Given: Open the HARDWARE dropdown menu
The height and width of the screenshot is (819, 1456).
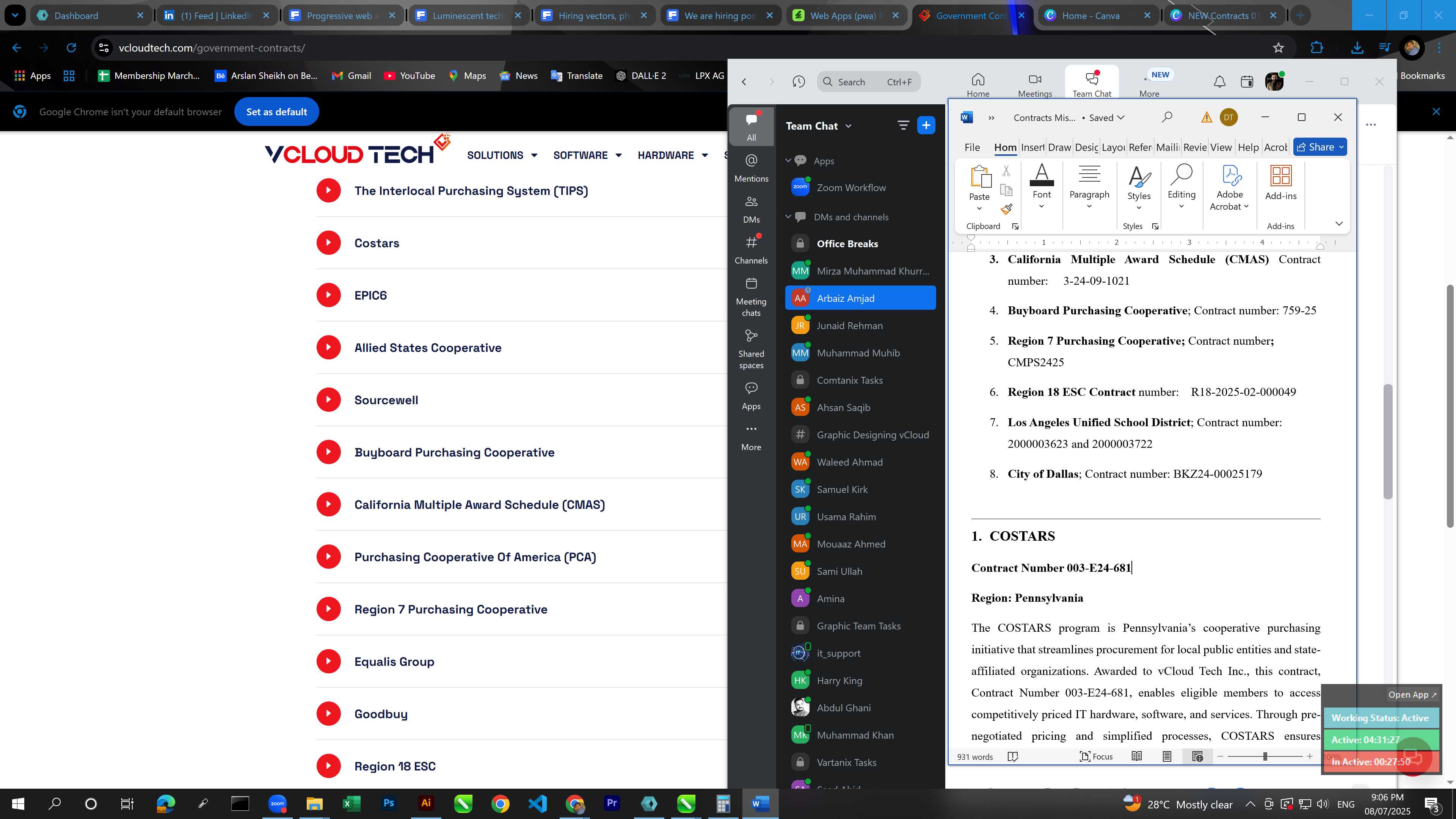Looking at the screenshot, I should pyautogui.click(x=673, y=155).
